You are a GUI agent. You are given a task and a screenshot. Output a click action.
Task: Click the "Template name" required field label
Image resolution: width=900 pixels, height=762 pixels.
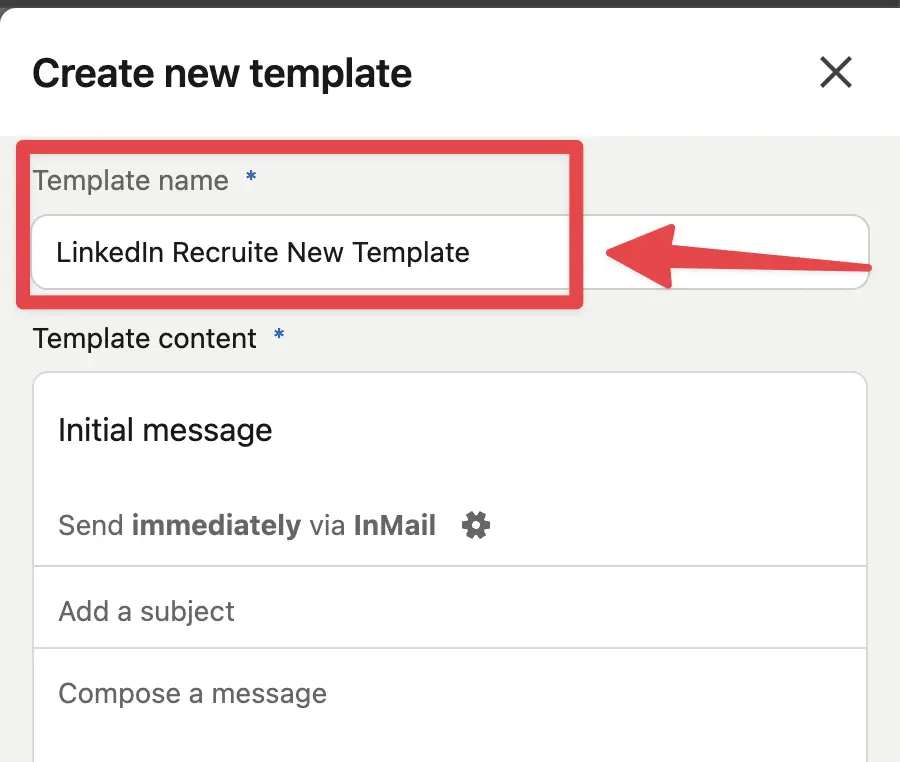[x=130, y=181]
